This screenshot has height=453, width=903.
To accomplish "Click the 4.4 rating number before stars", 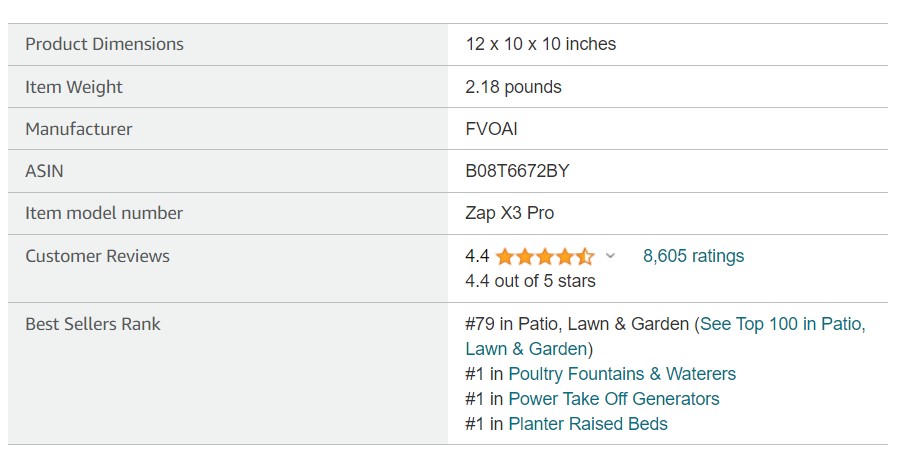I will pos(477,256).
